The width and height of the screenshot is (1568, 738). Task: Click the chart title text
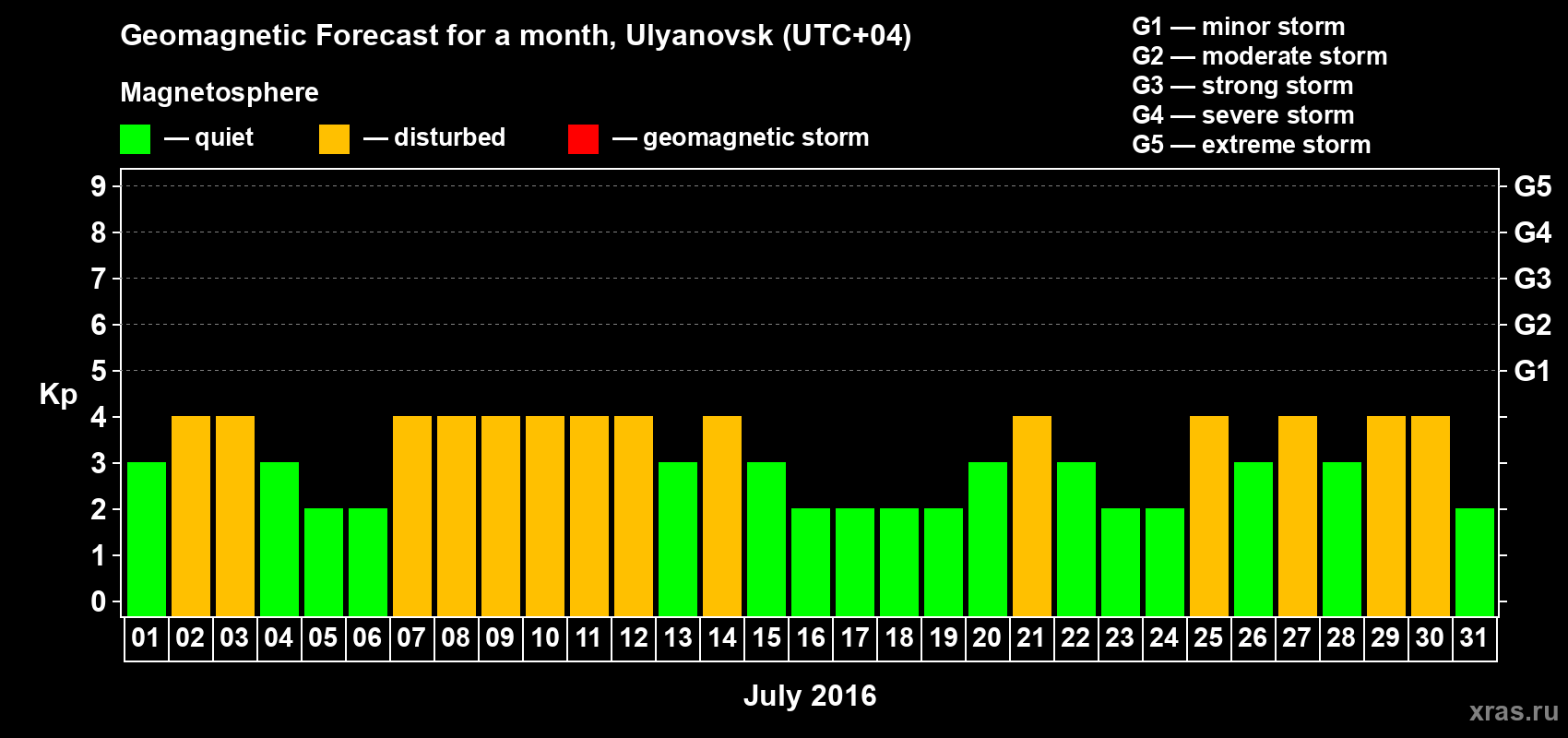(x=516, y=35)
